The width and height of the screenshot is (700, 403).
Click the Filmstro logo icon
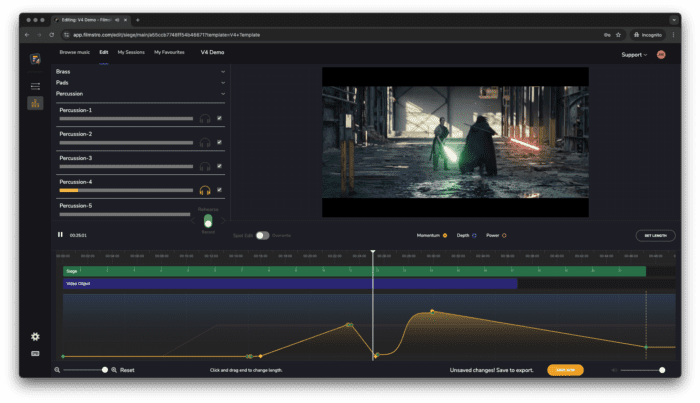35,59
